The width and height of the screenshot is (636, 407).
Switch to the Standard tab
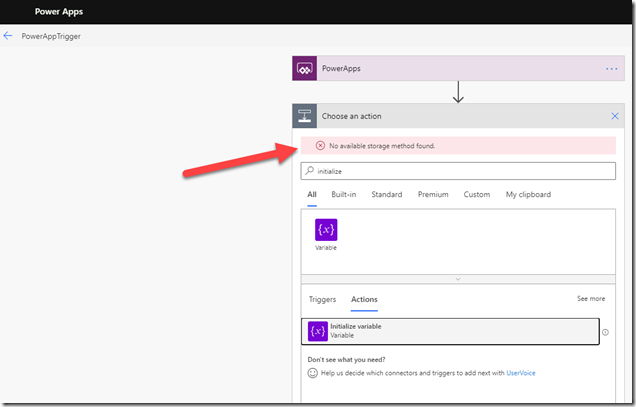pos(387,195)
